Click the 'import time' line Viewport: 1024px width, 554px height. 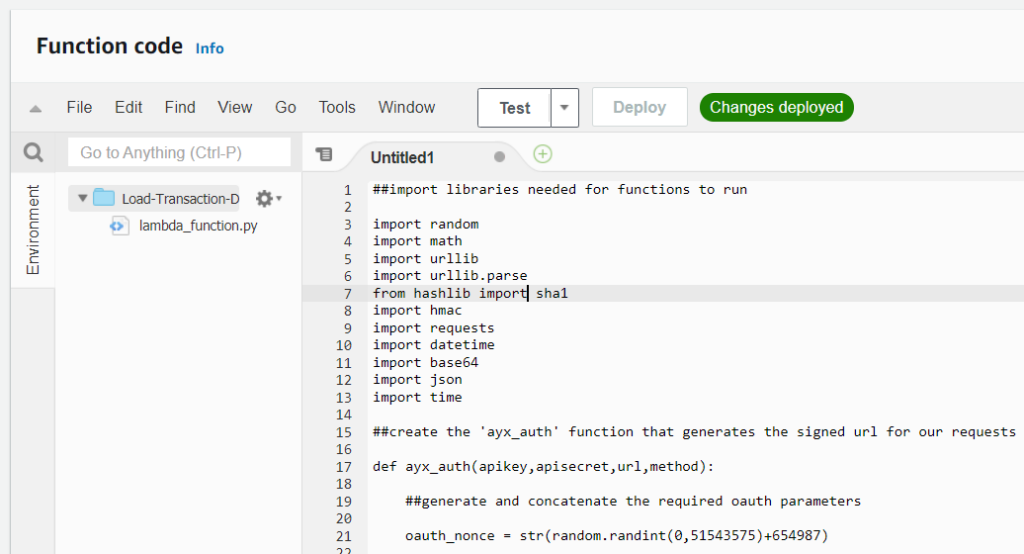417,397
